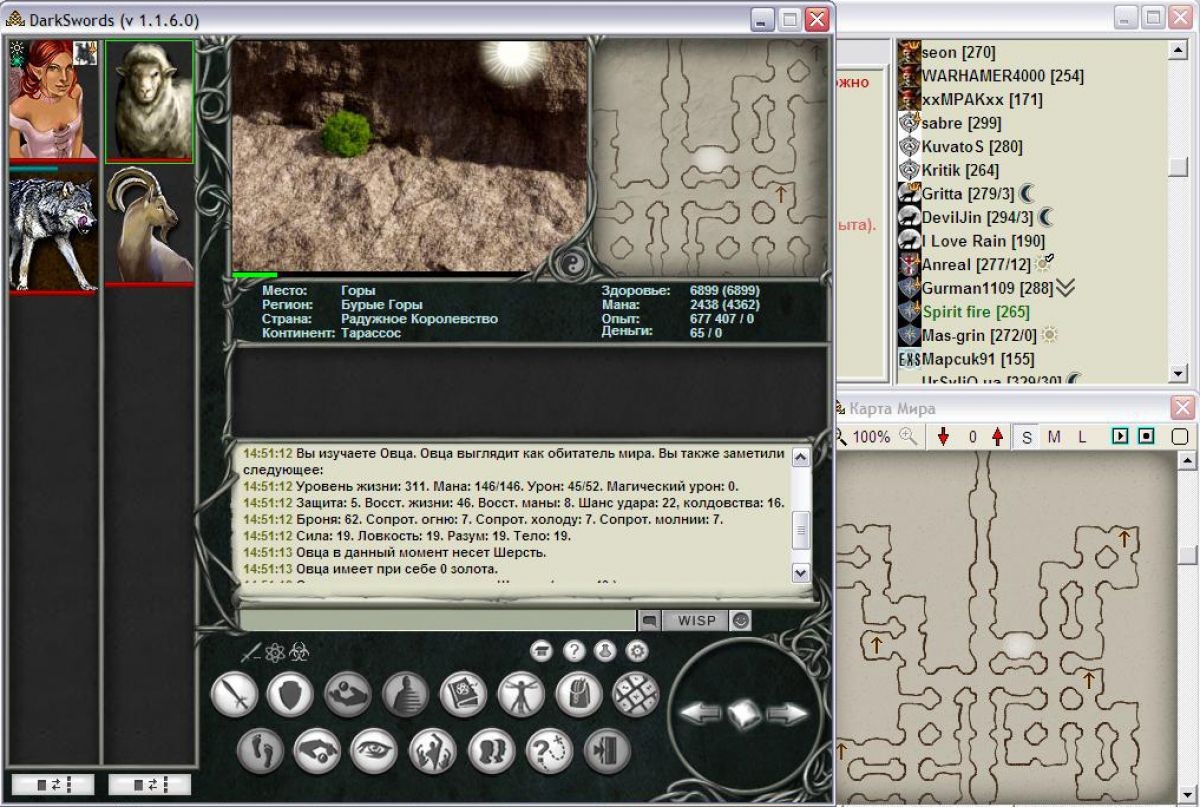The image size is (1200, 807).
Task: Click player list scrollbar up arrow
Action: [x=1180, y=49]
